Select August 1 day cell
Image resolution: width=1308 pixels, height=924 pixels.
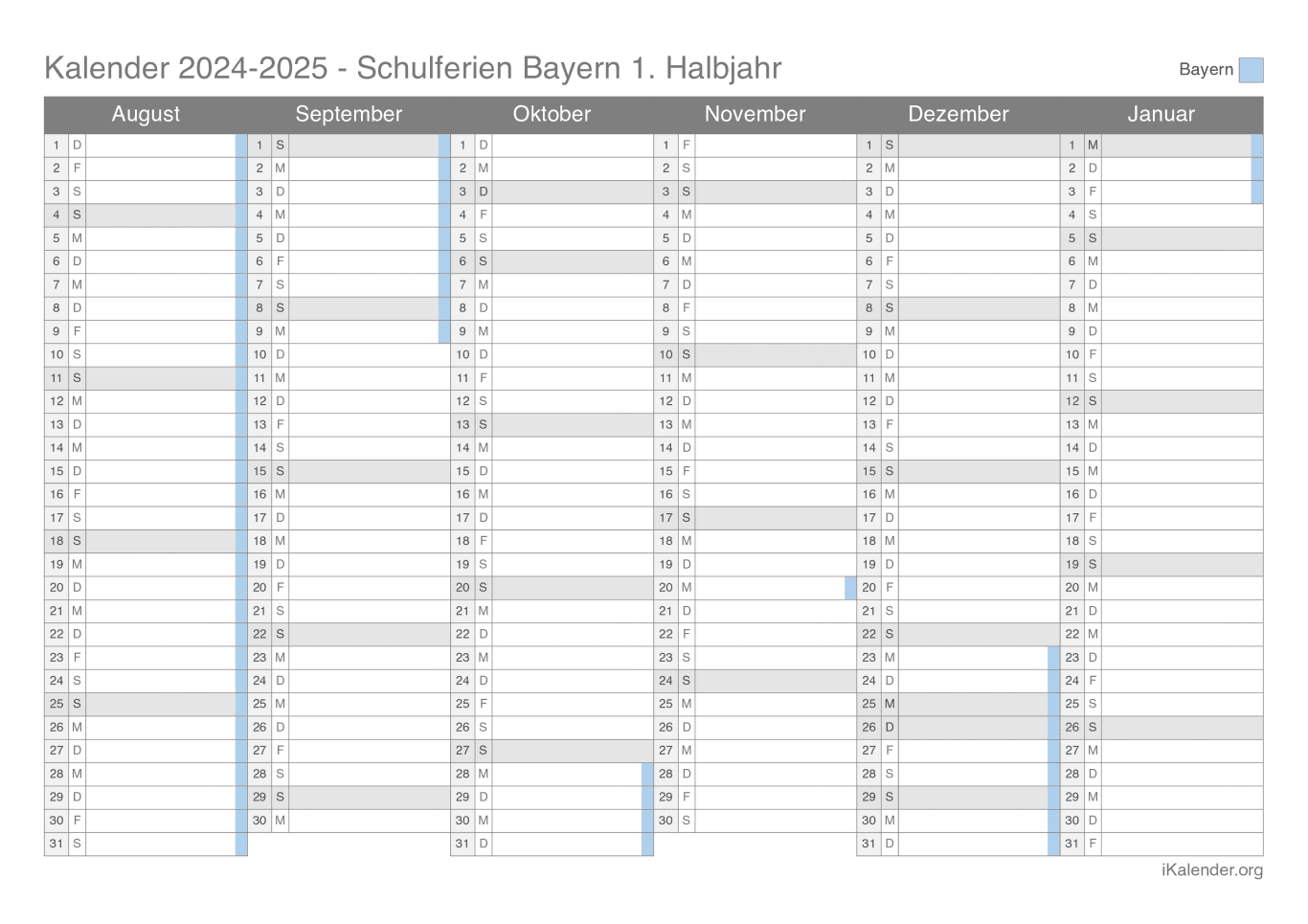(x=146, y=146)
